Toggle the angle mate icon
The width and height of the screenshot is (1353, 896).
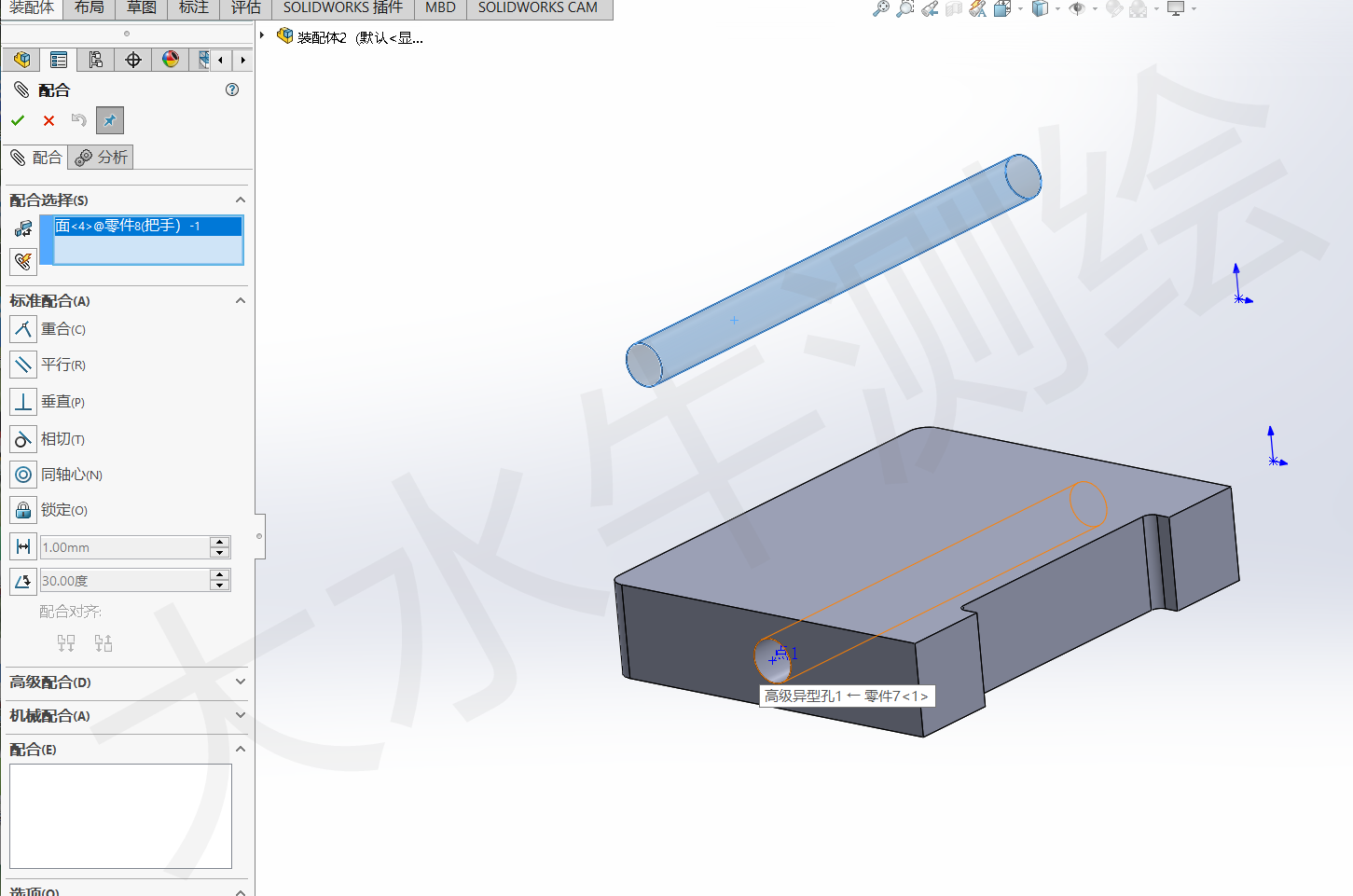click(x=23, y=581)
